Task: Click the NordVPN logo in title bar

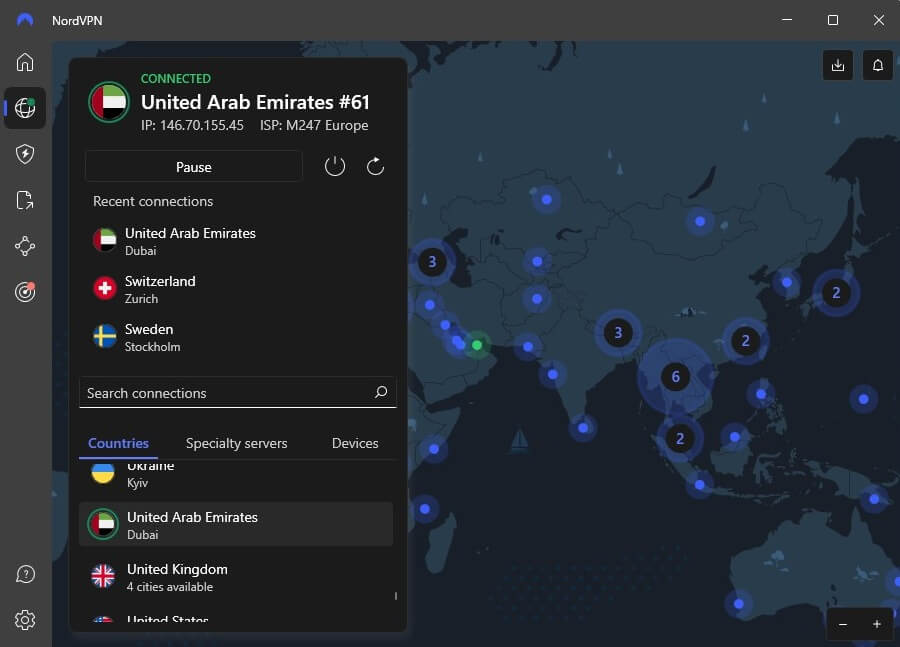Action: click(x=25, y=20)
